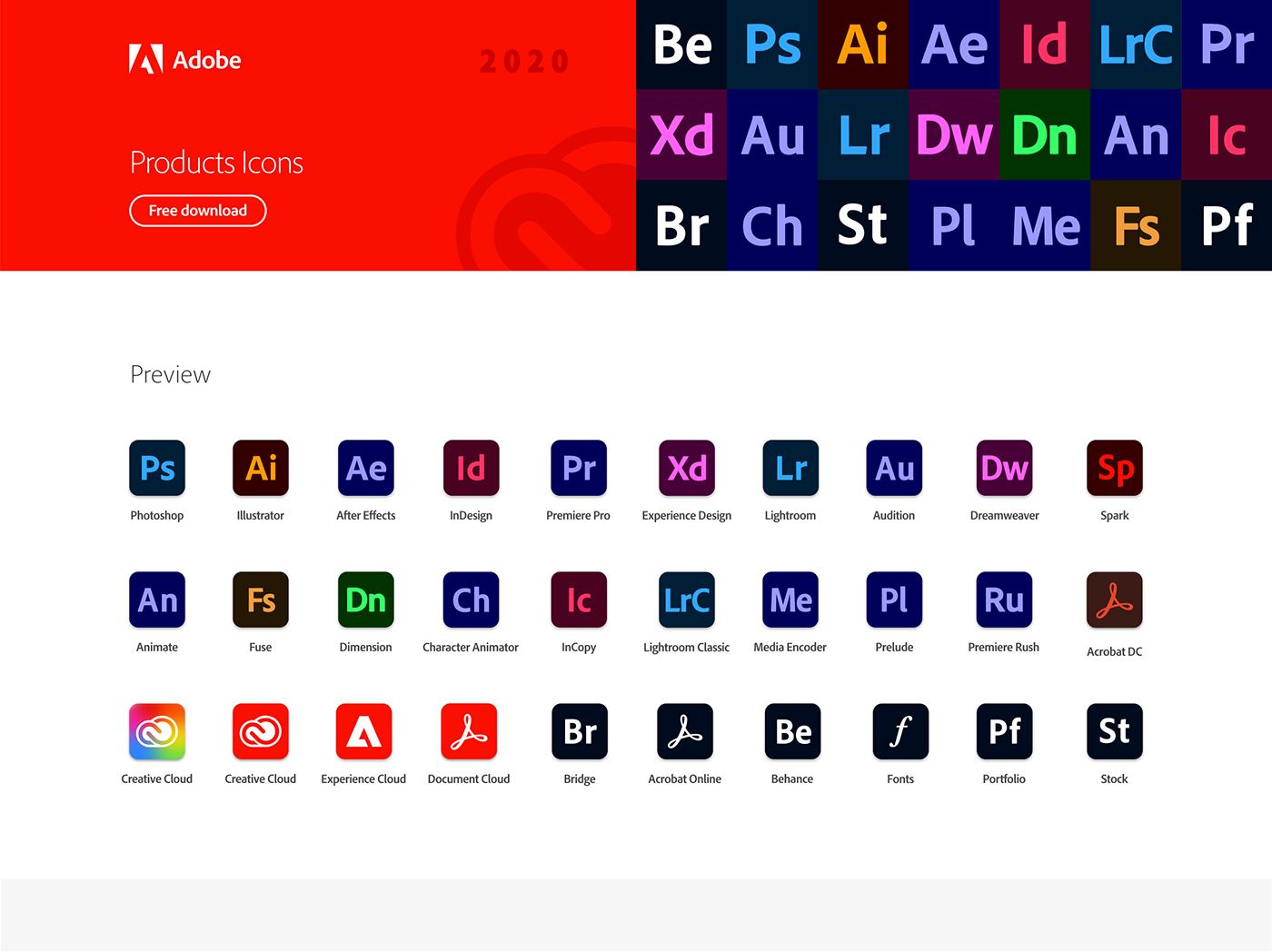Select the St tile in banner grid
The image size is (1272, 952).
(863, 225)
